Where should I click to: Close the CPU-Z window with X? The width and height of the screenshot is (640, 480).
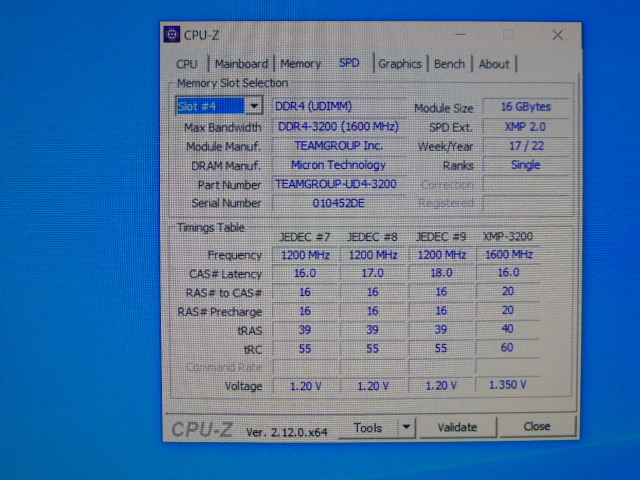(558, 35)
